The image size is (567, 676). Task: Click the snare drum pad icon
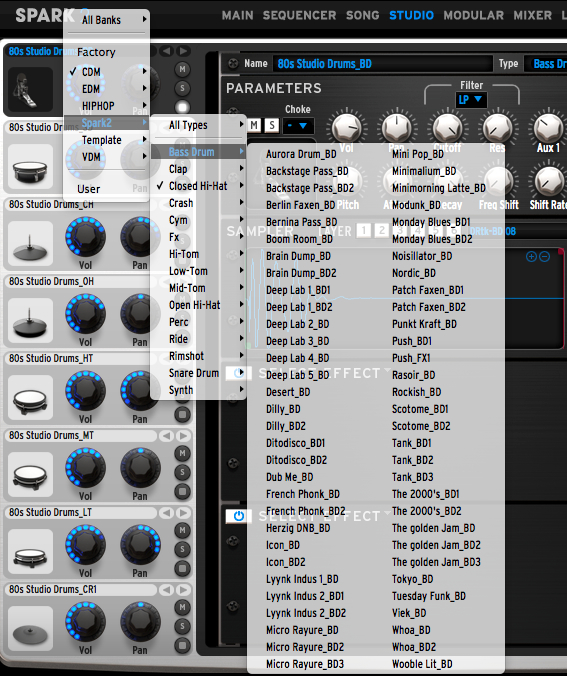pyautogui.click(x=30, y=167)
